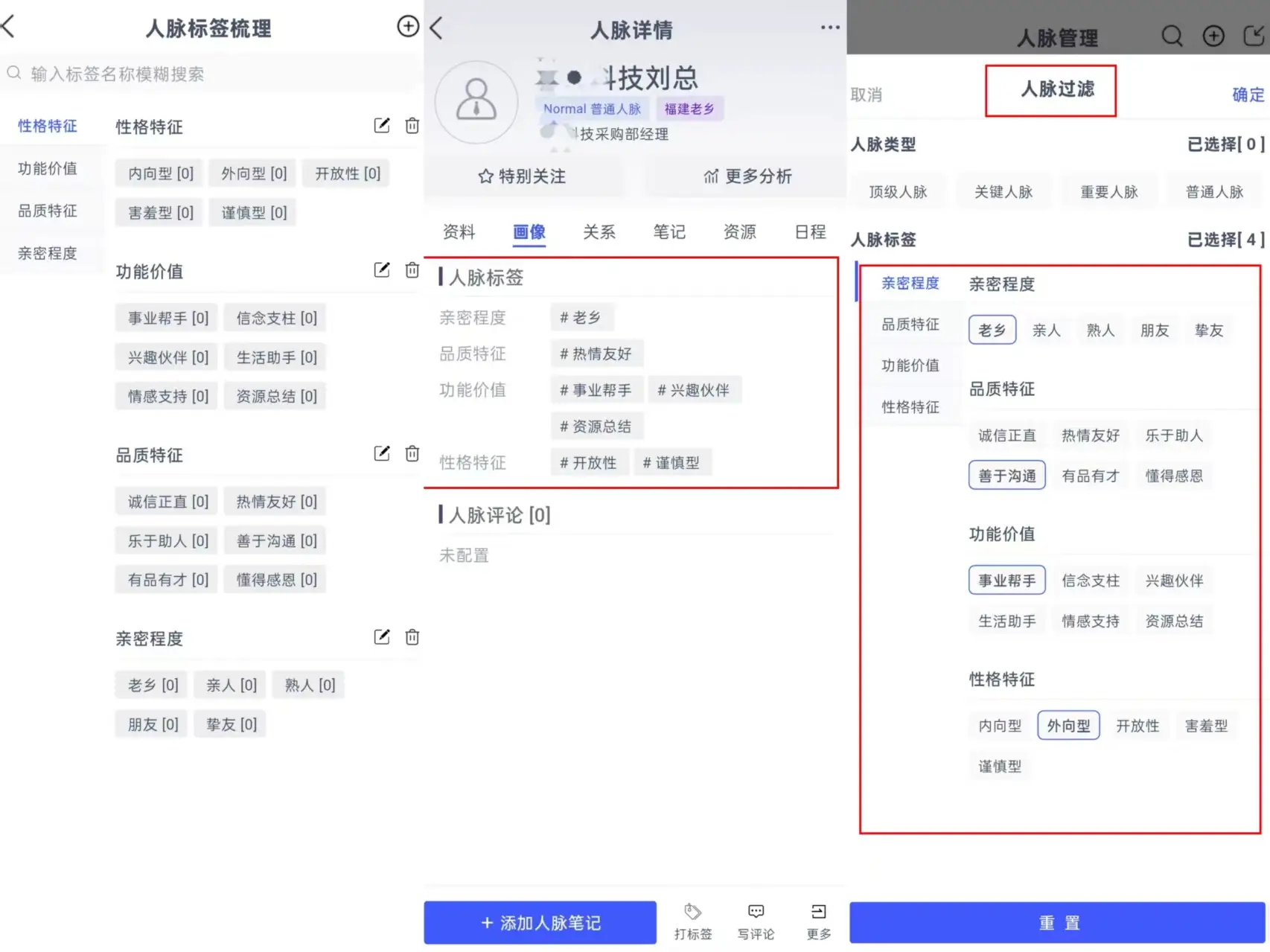Tap the 添加人脉笔记 button

point(539,922)
